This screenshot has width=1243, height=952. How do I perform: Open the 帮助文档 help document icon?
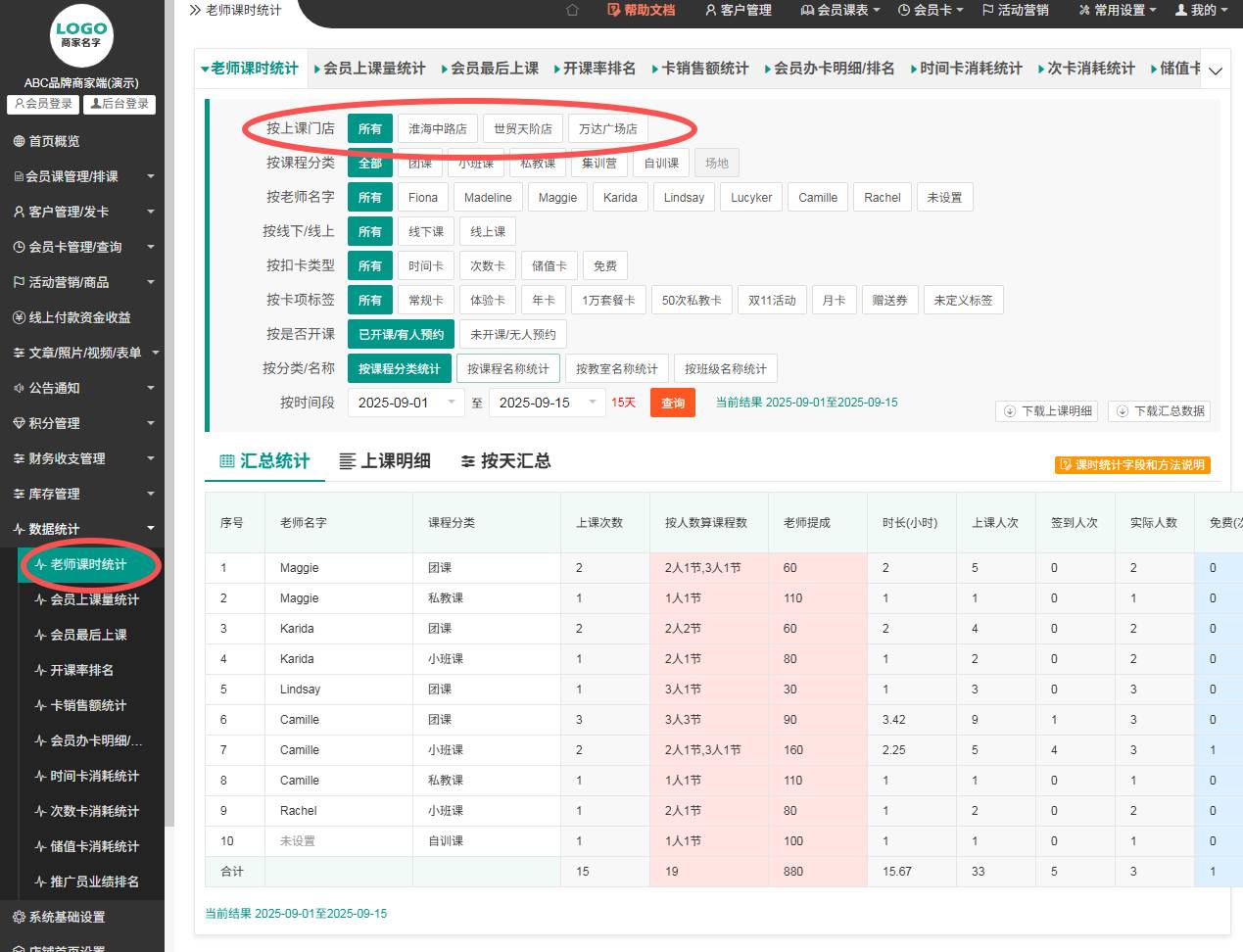coord(642,10)
